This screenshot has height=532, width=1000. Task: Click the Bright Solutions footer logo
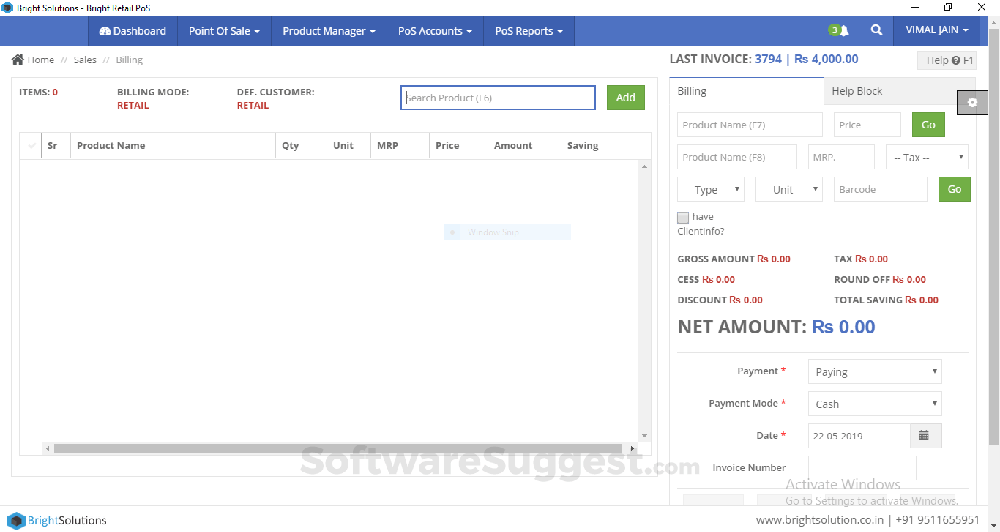pyautogui.click(x=57, y=520)
